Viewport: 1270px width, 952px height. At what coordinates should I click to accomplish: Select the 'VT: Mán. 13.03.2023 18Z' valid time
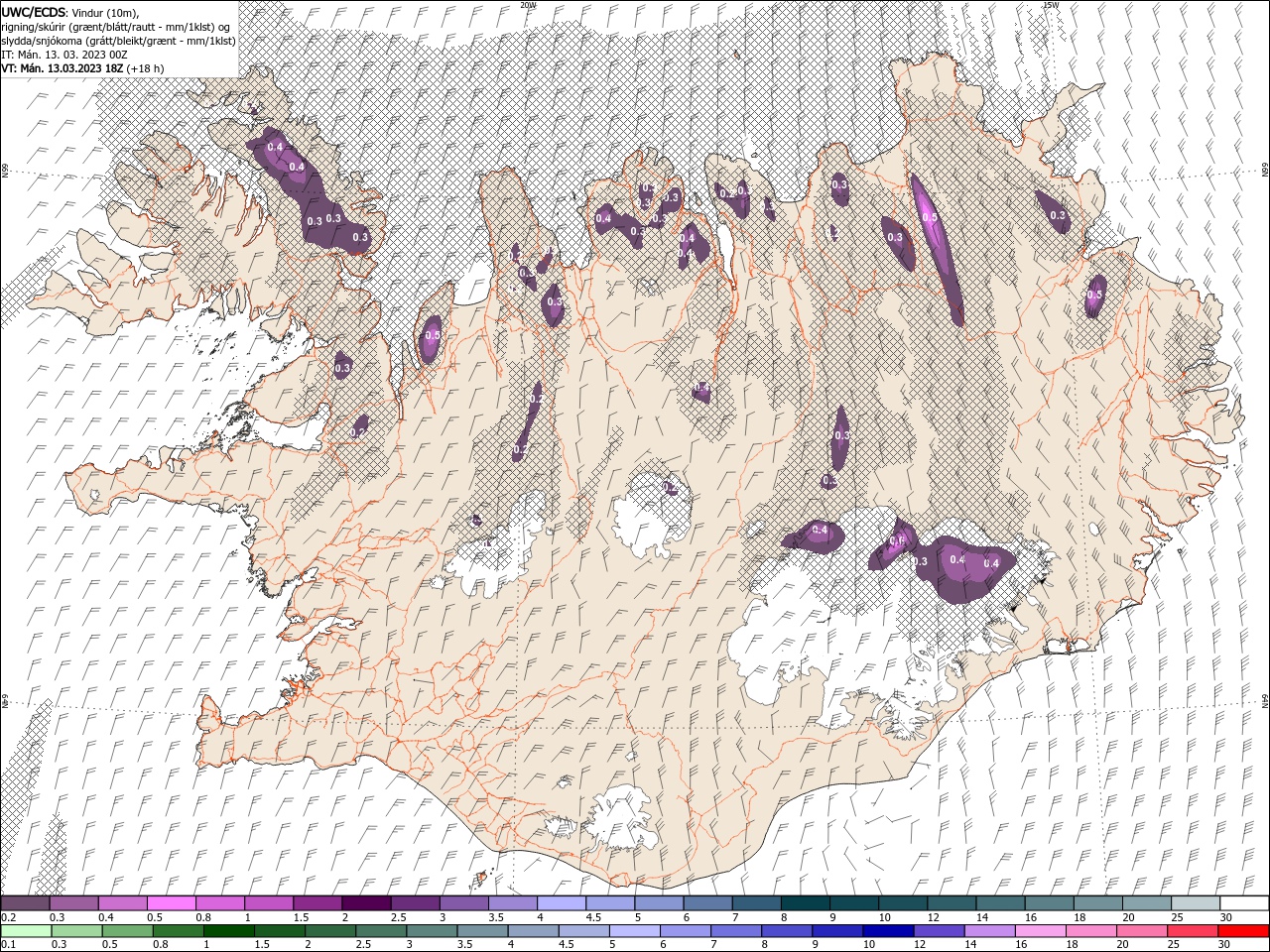coord(63,68)
